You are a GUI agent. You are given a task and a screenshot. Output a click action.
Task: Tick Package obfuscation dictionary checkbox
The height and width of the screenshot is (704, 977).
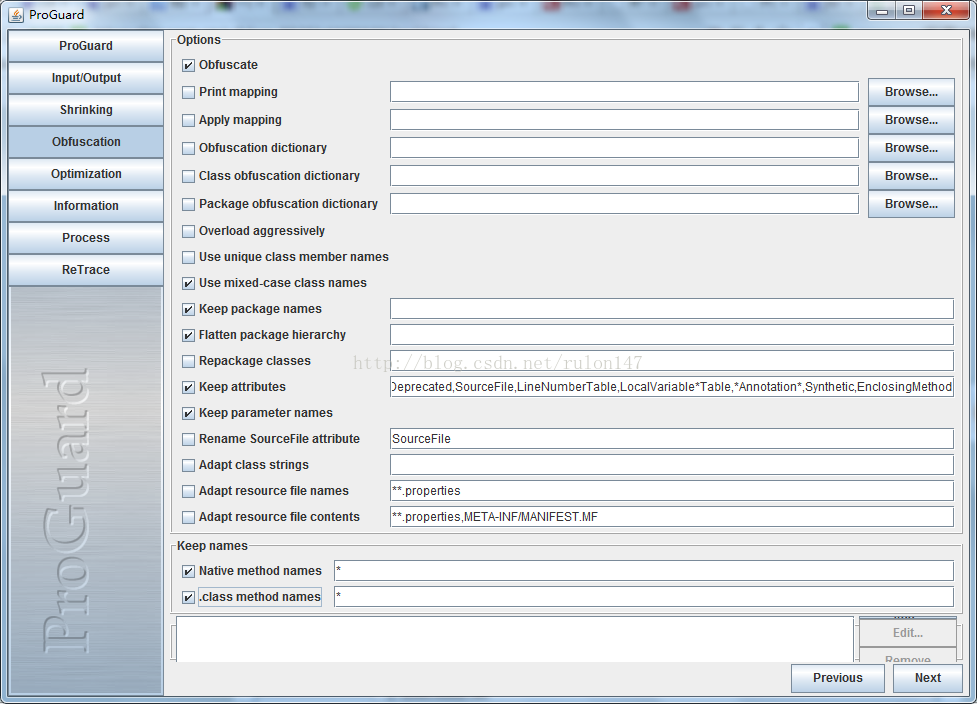(x=188, y=204)
